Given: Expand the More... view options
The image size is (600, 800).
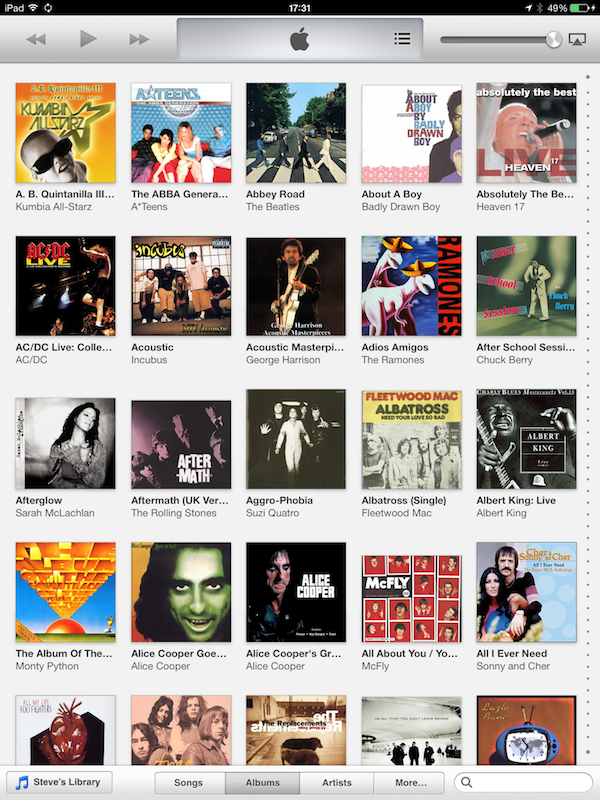Looking at the screenshot, I should click(411, 782).
